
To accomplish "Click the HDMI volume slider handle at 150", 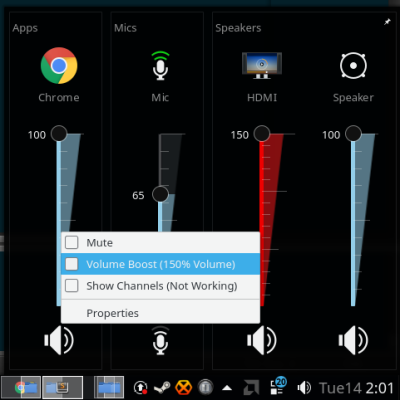I will tap(262, 134).
